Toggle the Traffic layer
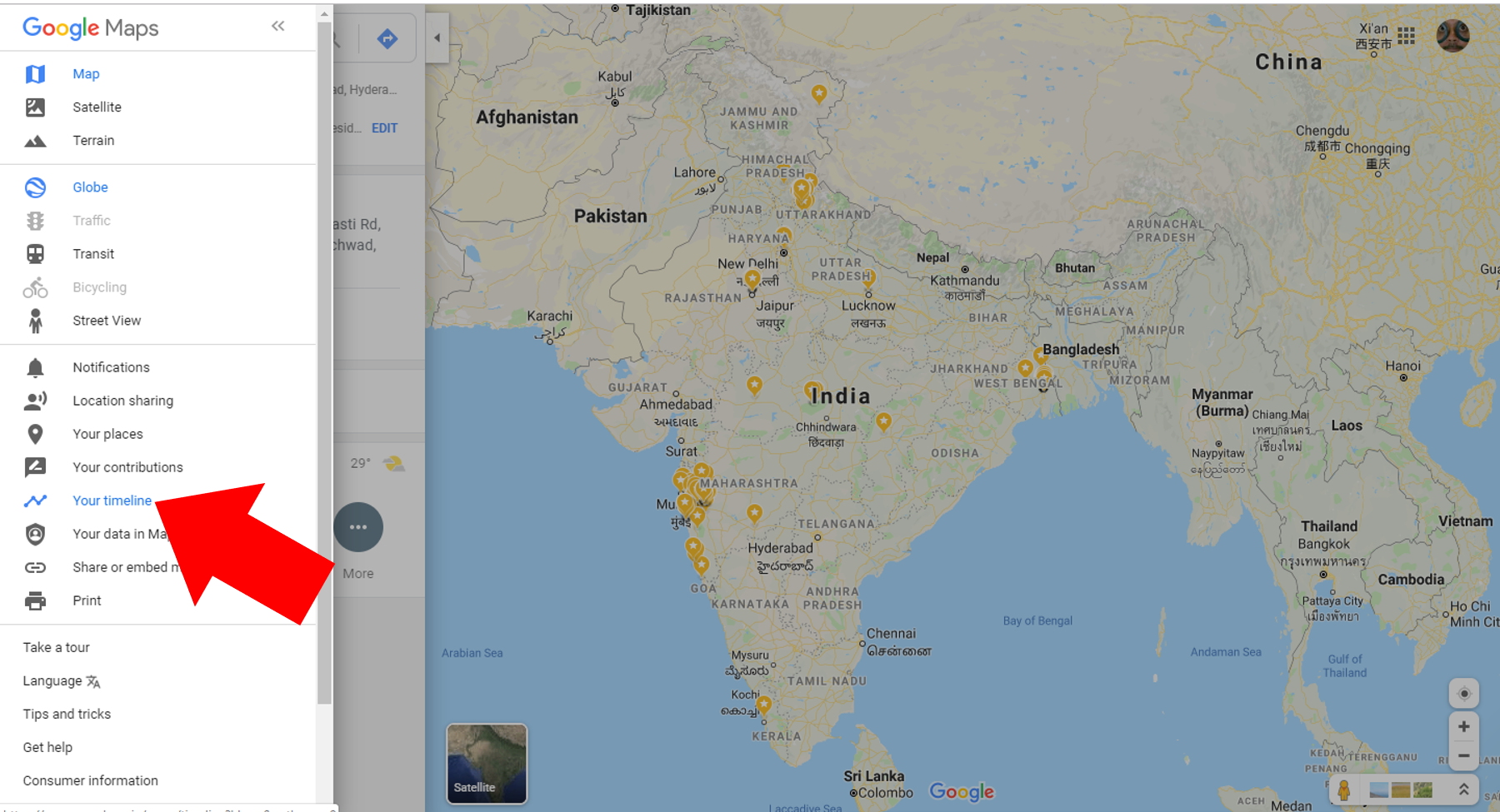This screenshot has height=812, width=1500. click(x=92, y=221)
